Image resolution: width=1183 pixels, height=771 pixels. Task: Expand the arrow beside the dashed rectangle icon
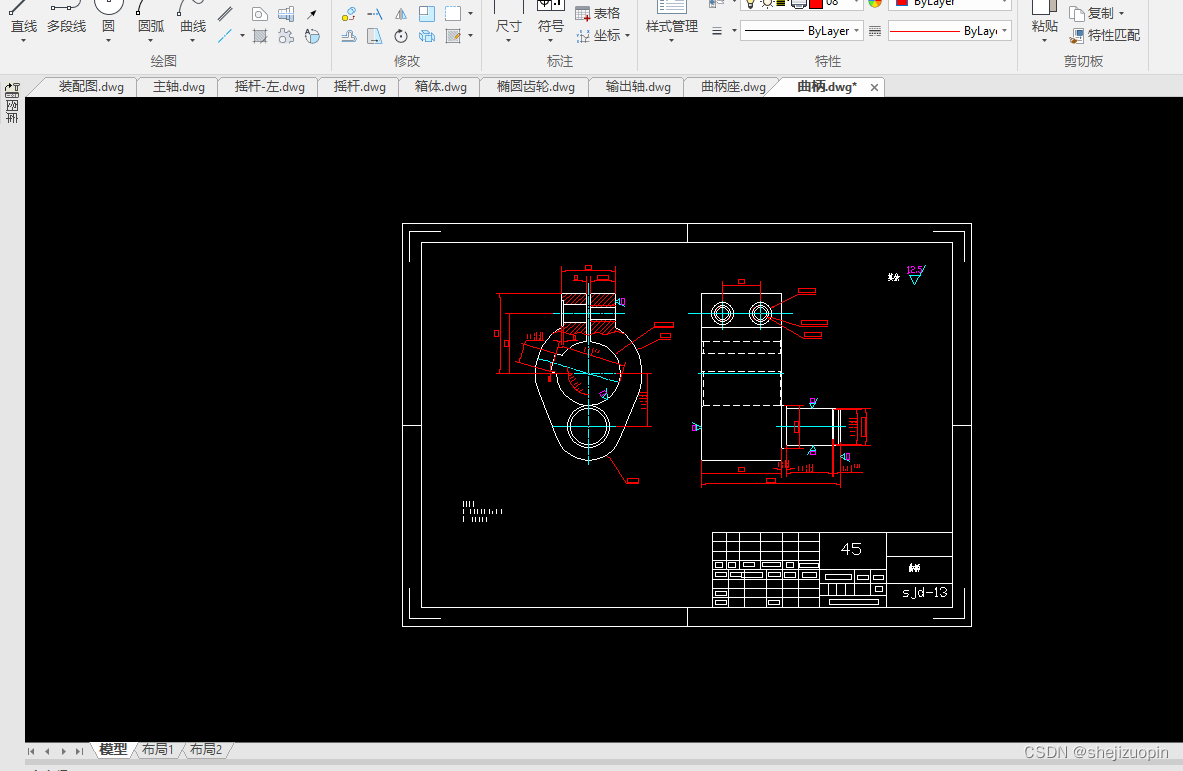tap(470, 14)
